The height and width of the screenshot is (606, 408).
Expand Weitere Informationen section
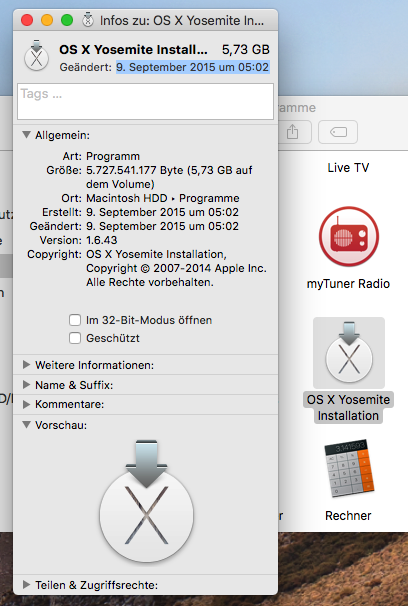(x=26, y=365)
